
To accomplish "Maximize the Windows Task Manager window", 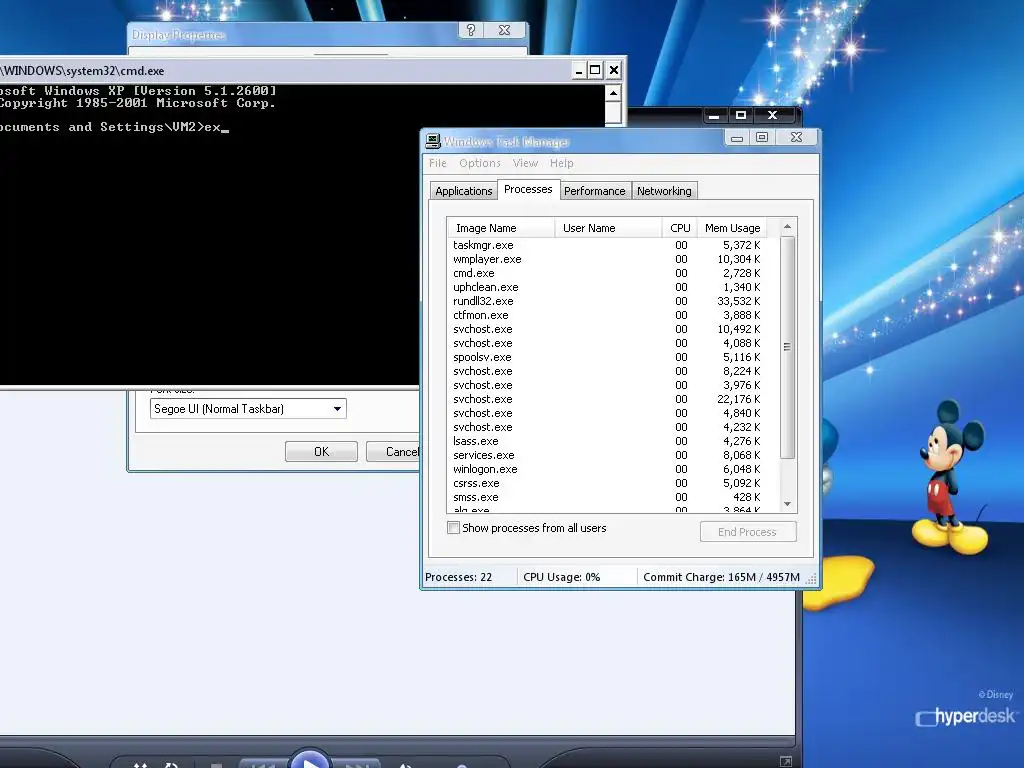I will coord(761,137).
